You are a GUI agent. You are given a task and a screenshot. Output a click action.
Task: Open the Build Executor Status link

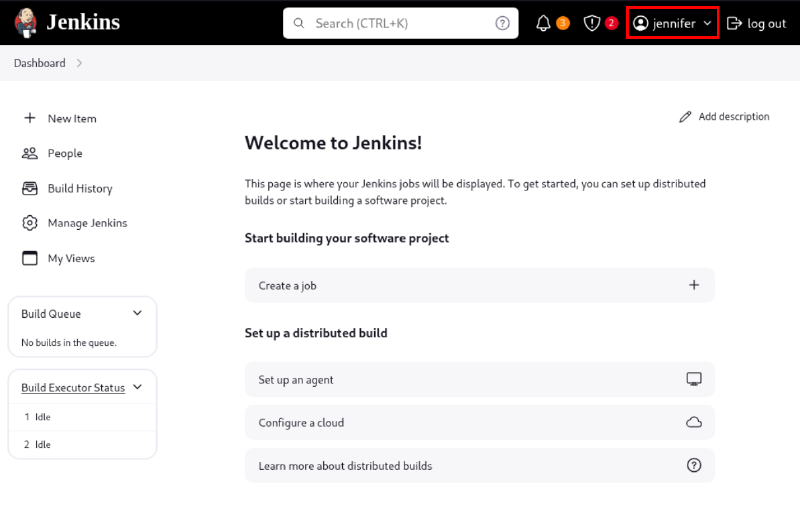(x=73, y=388)
